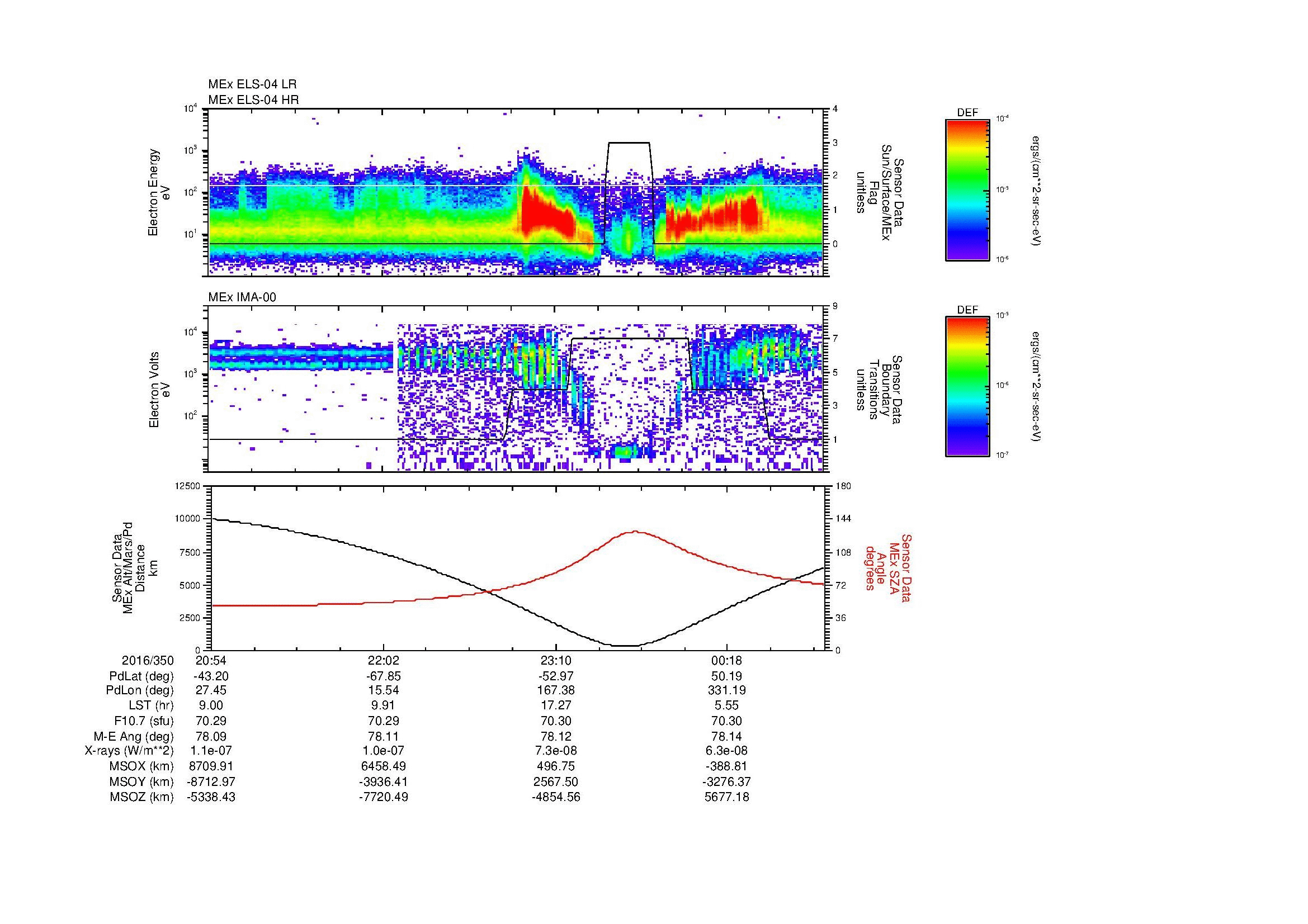Click the Boundary Transitions axis label
1308x924 pixels.
(880, 390)
